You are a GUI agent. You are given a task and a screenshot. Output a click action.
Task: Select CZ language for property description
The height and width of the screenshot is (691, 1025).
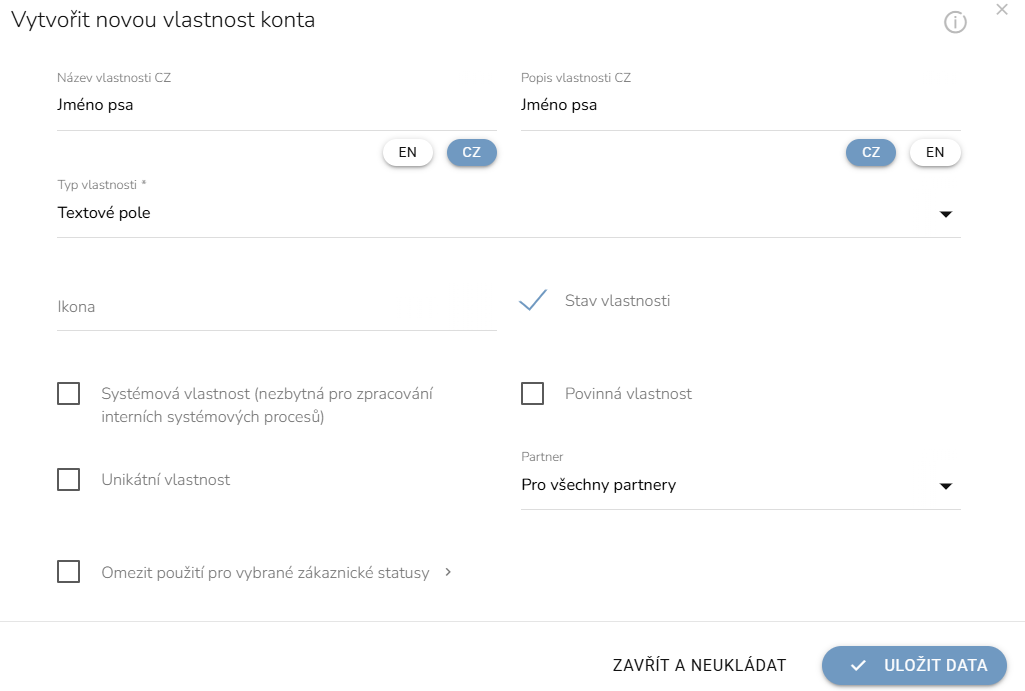pos(871,152)
